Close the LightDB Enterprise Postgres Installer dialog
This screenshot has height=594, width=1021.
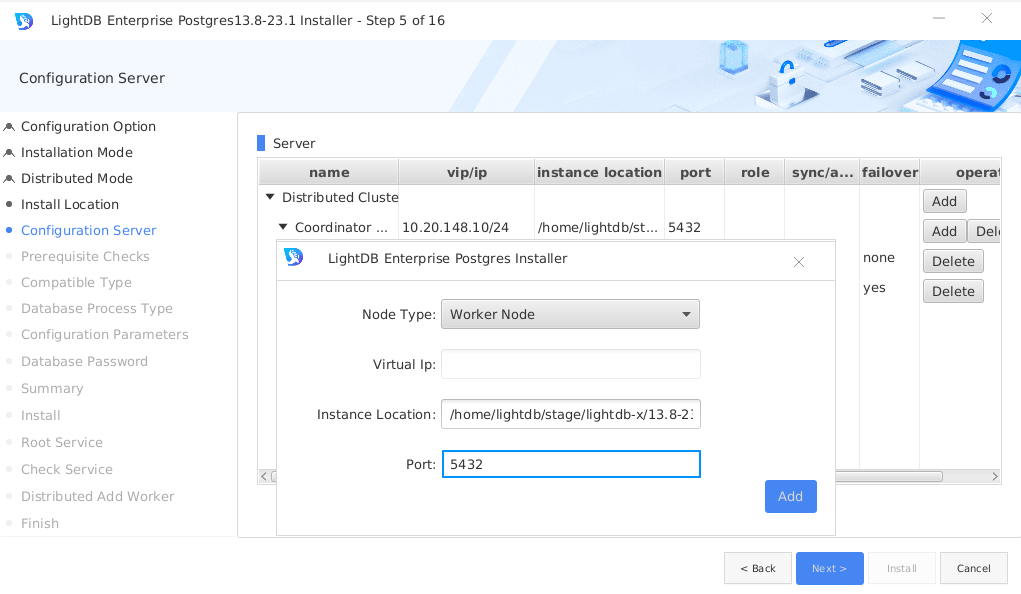point(799,262)
